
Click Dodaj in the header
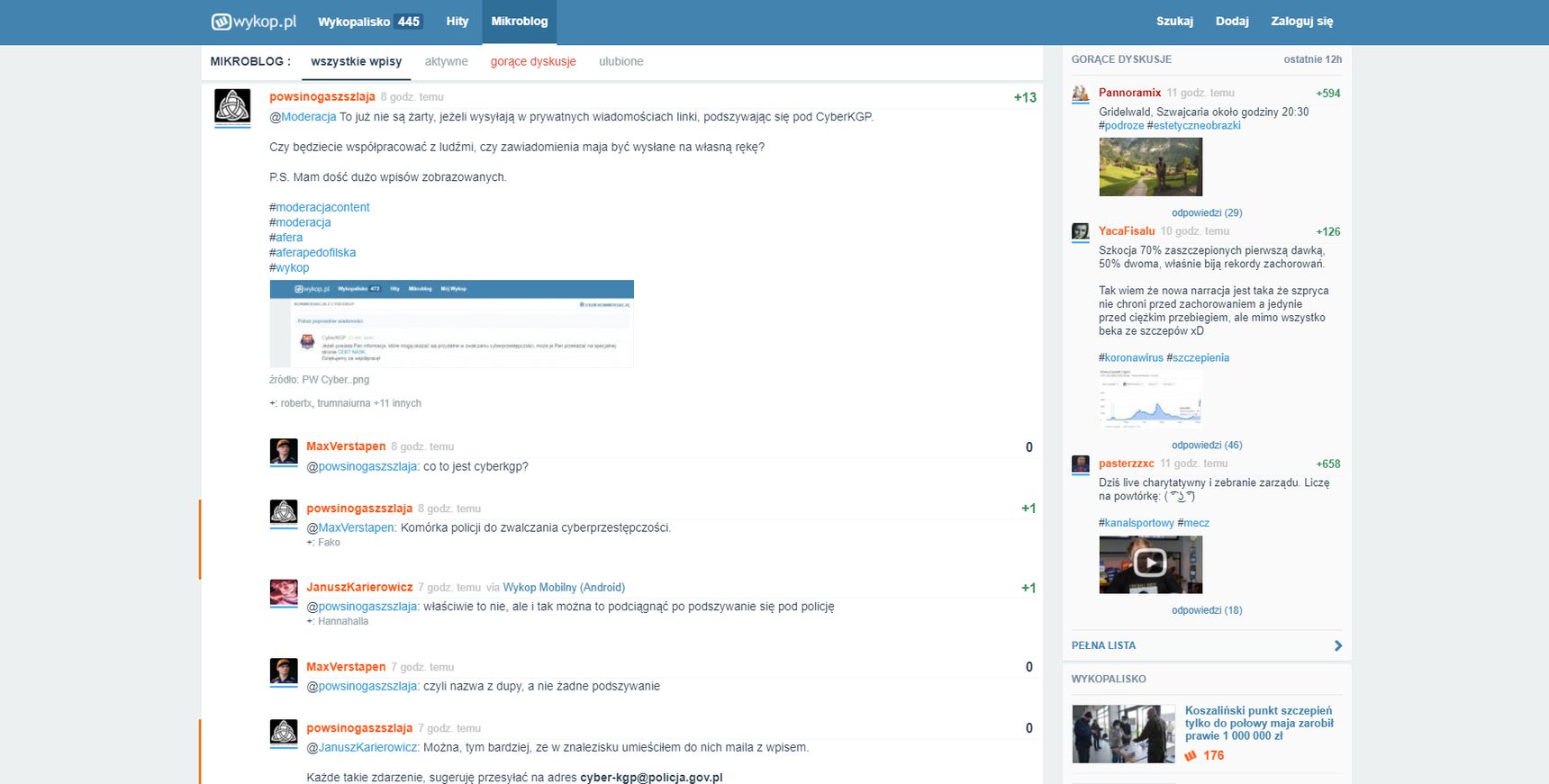(1232, 22)
